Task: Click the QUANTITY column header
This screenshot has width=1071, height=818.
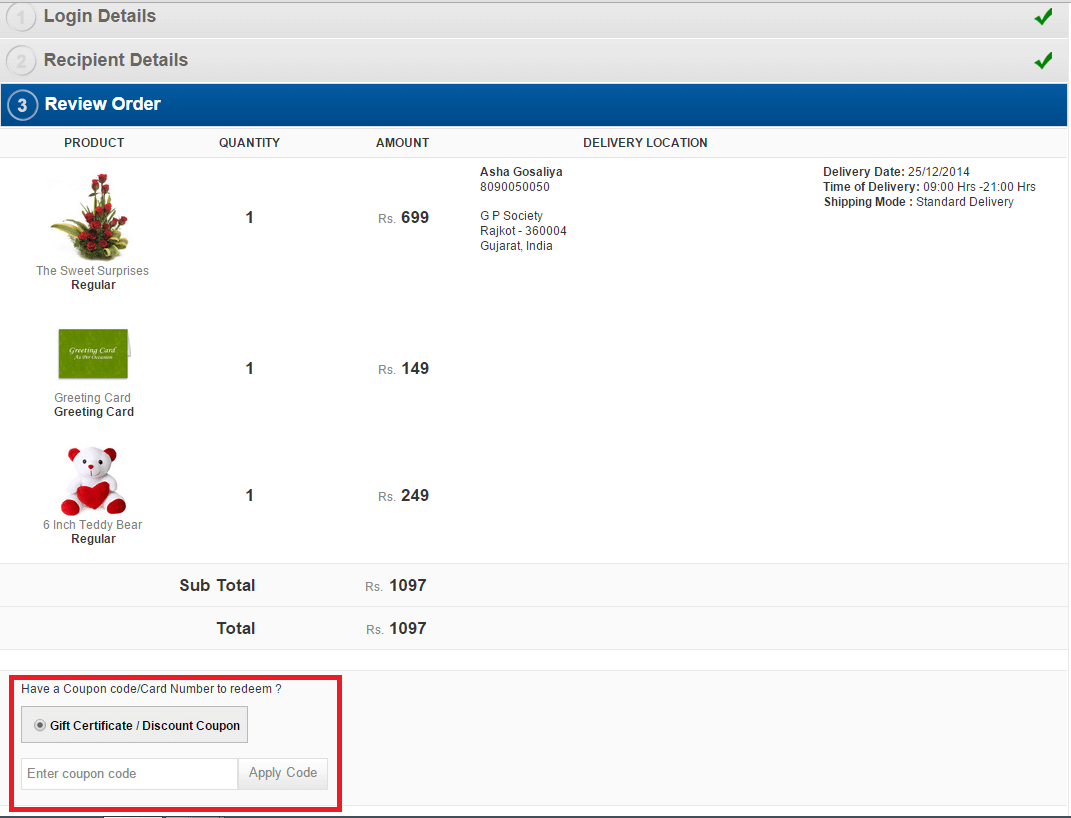Action: (x=249, y=142)
